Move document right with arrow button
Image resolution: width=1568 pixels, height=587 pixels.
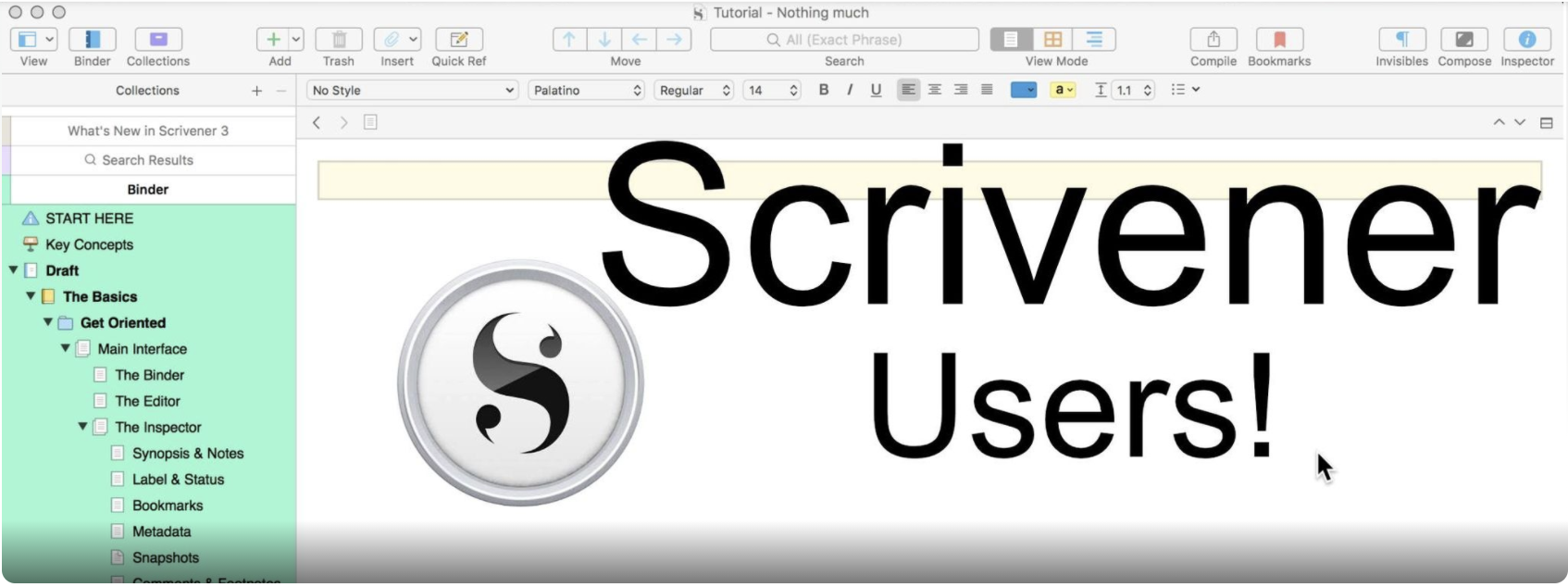pos(674,40)
